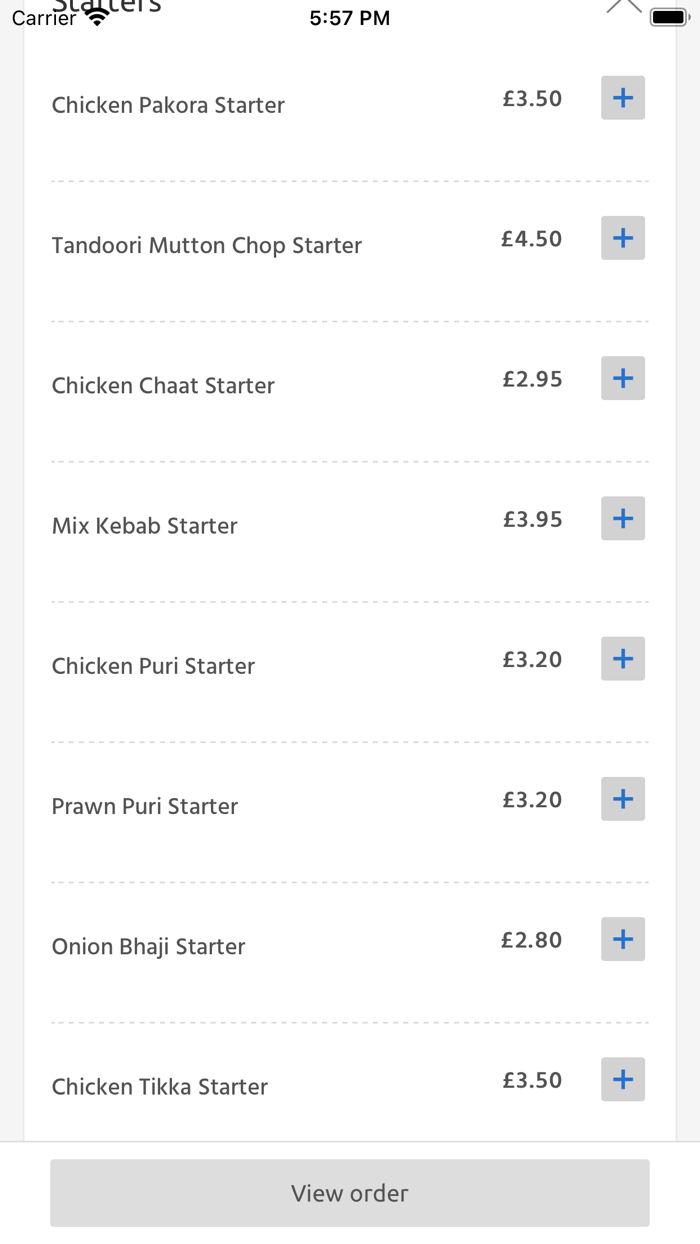Tap the battery indicator in the status bar
Screen dimensions: 700x1244
point(668,15)
